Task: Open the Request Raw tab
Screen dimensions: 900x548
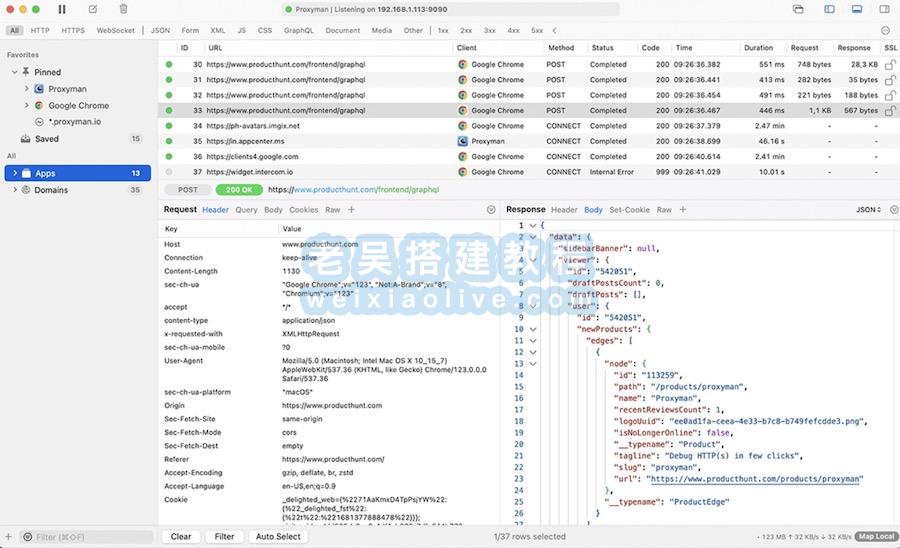Action: tap(333, 210)
